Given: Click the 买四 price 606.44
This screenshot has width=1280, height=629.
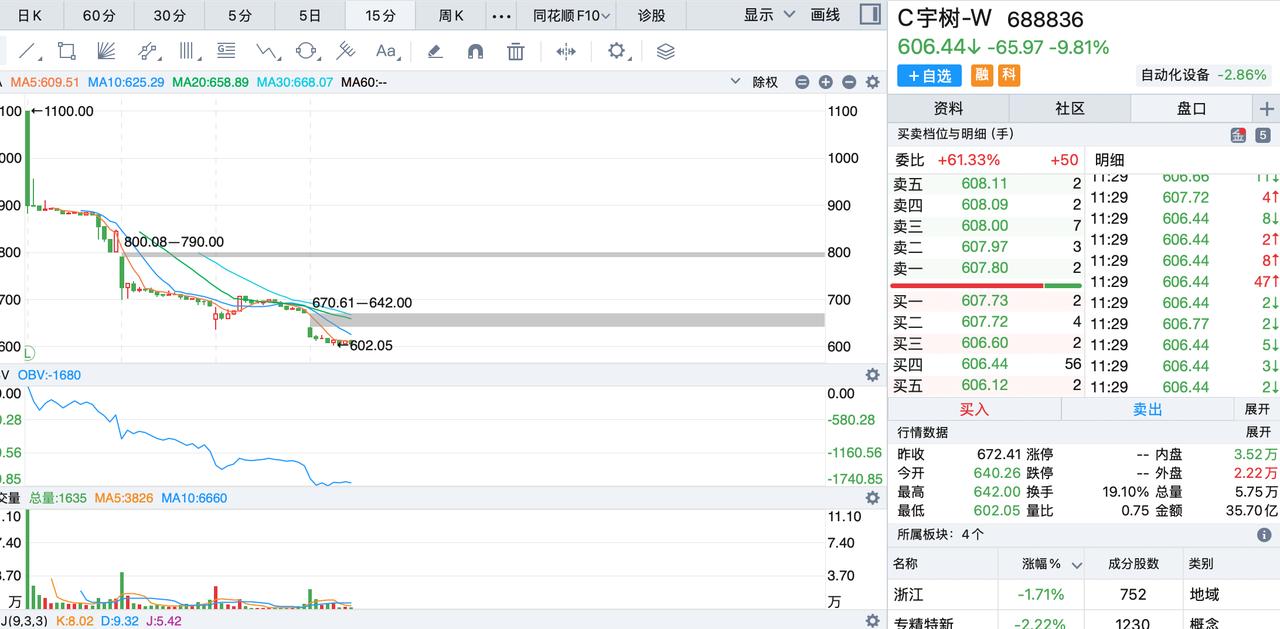Looking at the screenshot, I should [984, 364].
